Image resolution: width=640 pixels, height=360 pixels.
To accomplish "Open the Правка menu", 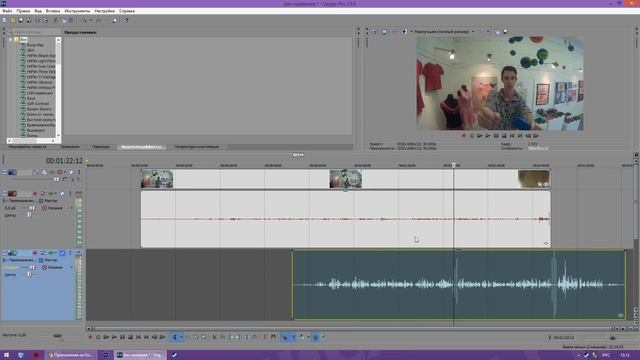I will (23, 11).
